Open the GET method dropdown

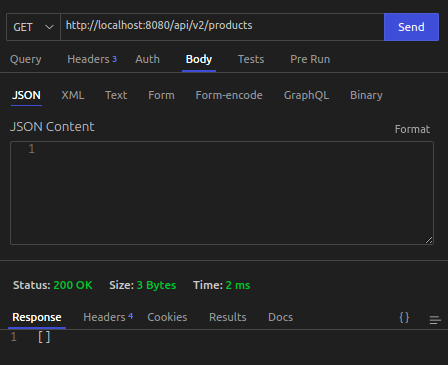33,27
